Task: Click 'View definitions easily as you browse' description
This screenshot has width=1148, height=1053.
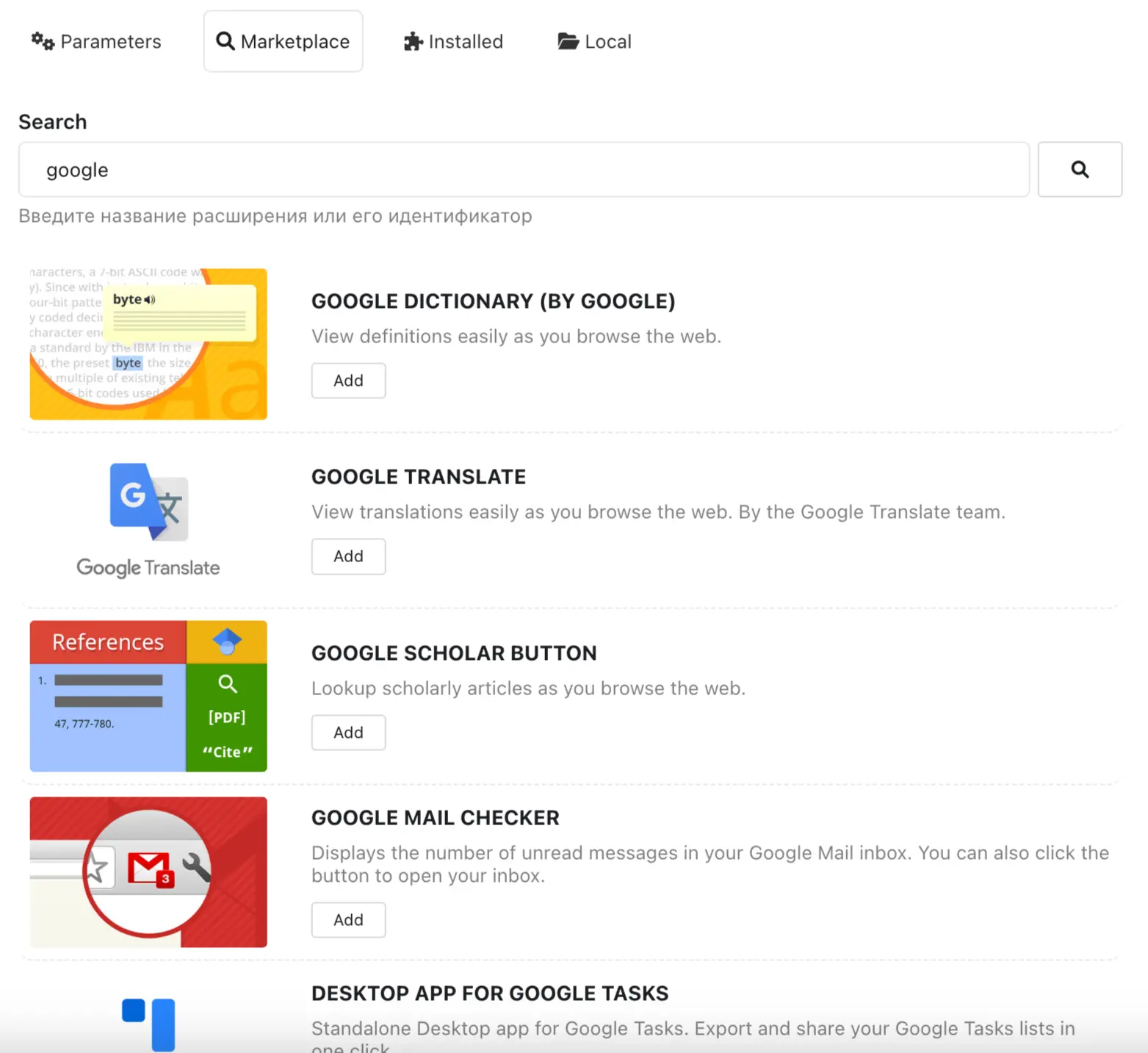Action: click(516, 337)
